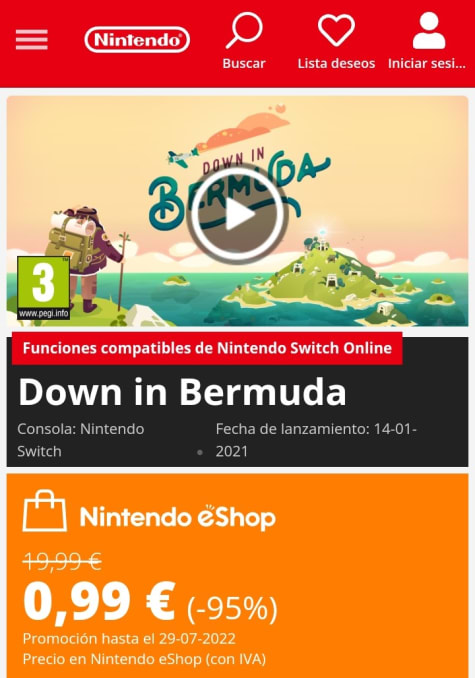The height and width of the screenshot is (678, 475).
Task: Click the Iniciar sesi... label
Action: coord(427,64)
